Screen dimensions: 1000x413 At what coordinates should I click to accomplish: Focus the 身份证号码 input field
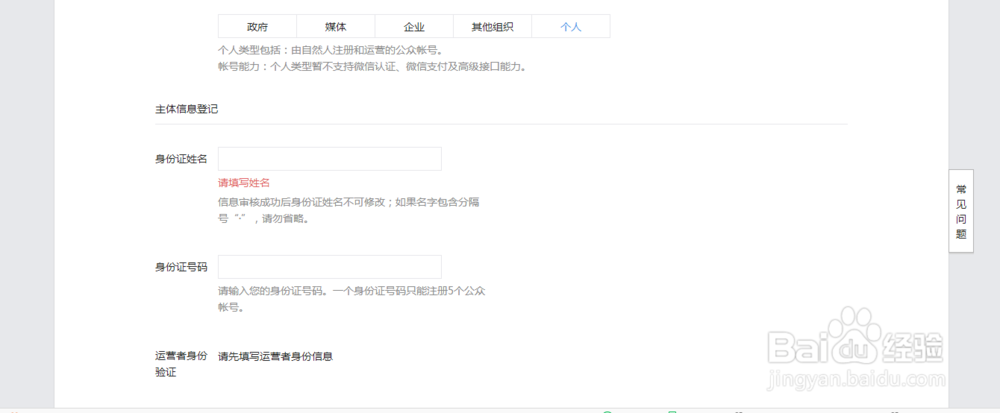330,267
